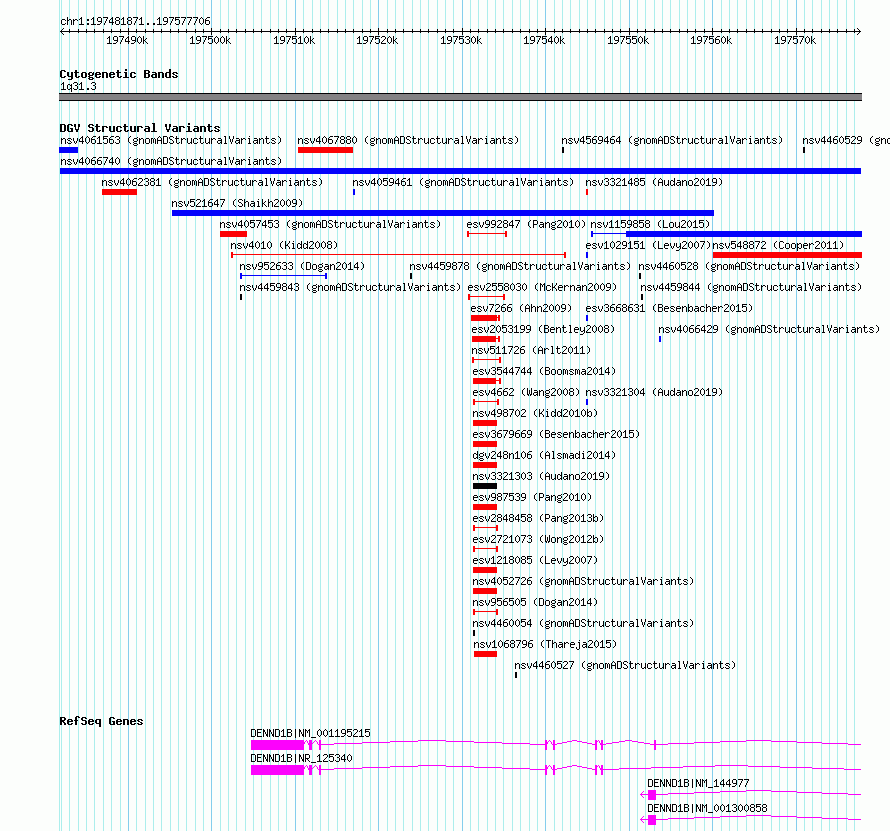Open the nsv4460529 variant label

pos(846,140)
